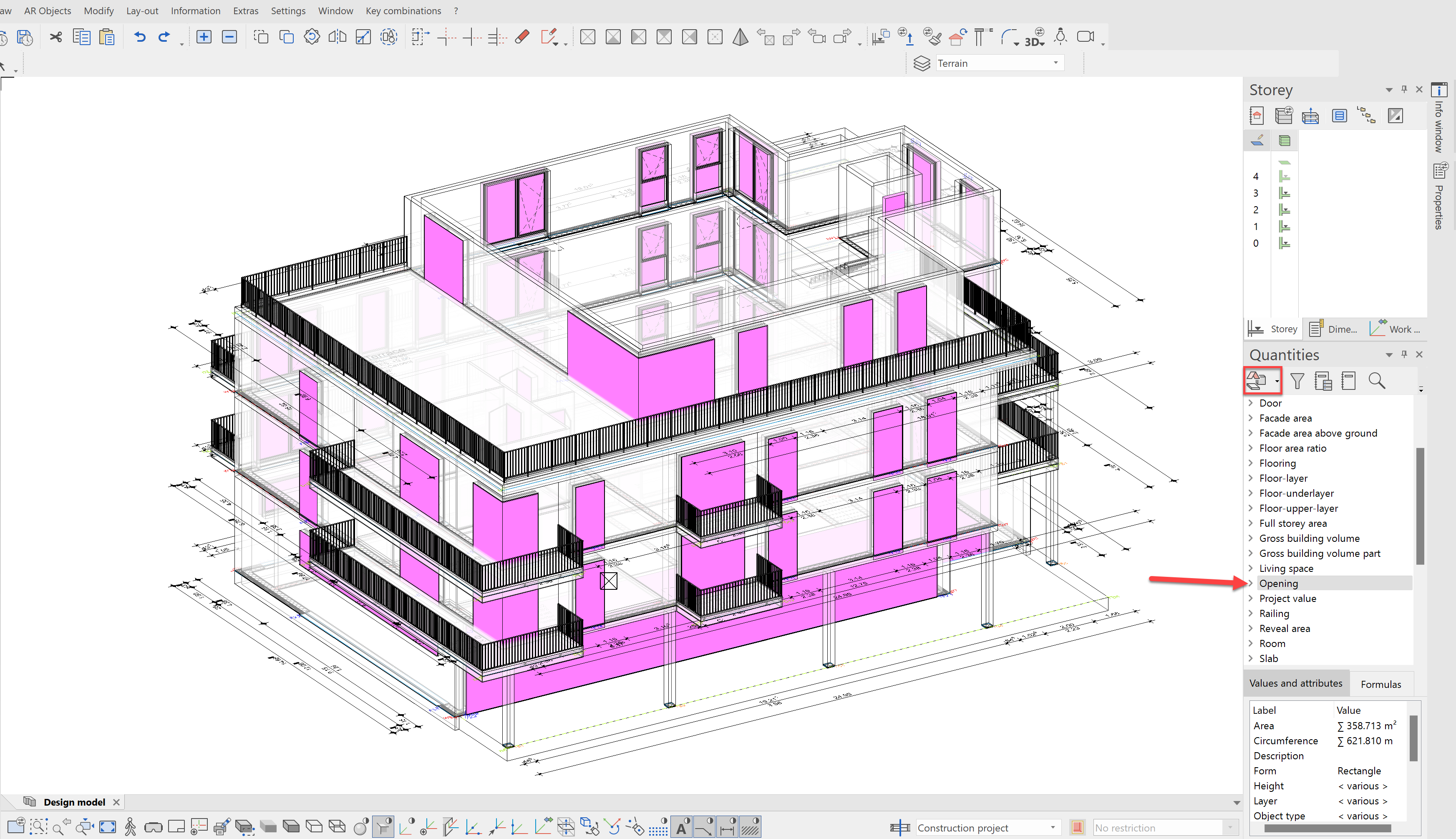1456x839 pixels.
Task: Toggle the hatching display button
Action: 750,827
